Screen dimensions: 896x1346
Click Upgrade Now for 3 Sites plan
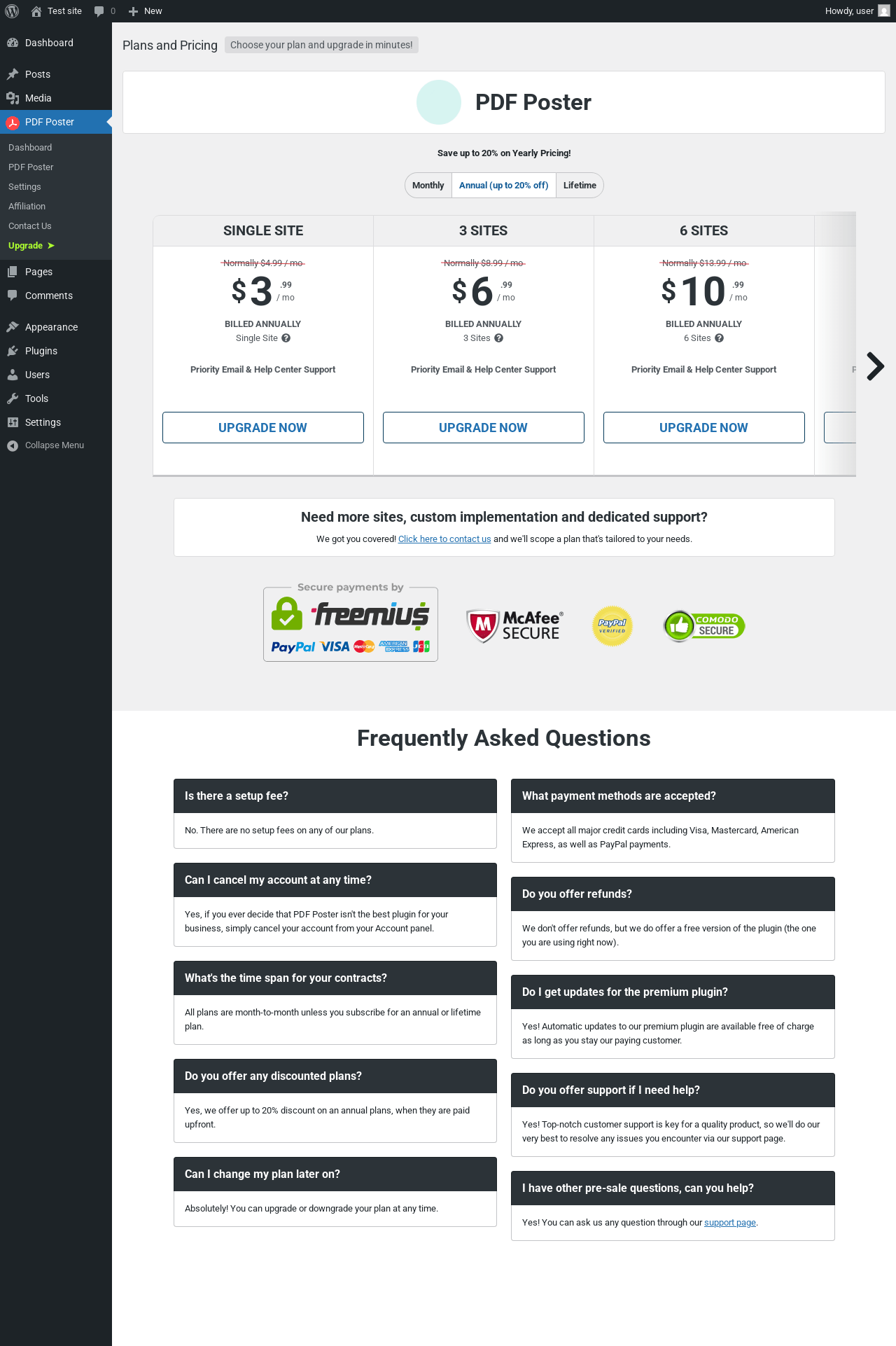click(x=484, y=428)
